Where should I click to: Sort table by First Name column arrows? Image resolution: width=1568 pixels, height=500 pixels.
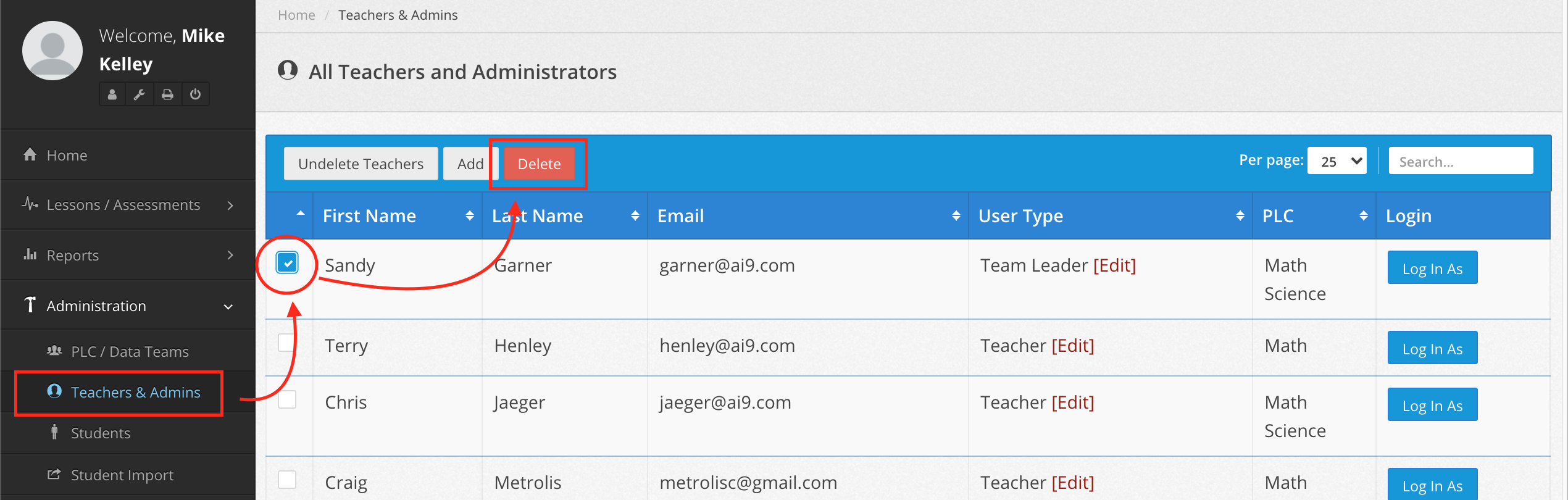click(469, 215)
